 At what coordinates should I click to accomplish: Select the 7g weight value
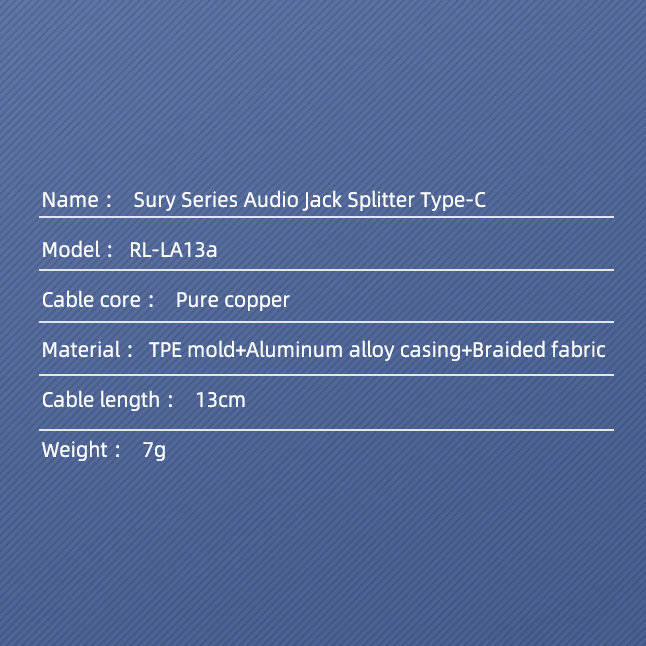(x=154, y=451)
